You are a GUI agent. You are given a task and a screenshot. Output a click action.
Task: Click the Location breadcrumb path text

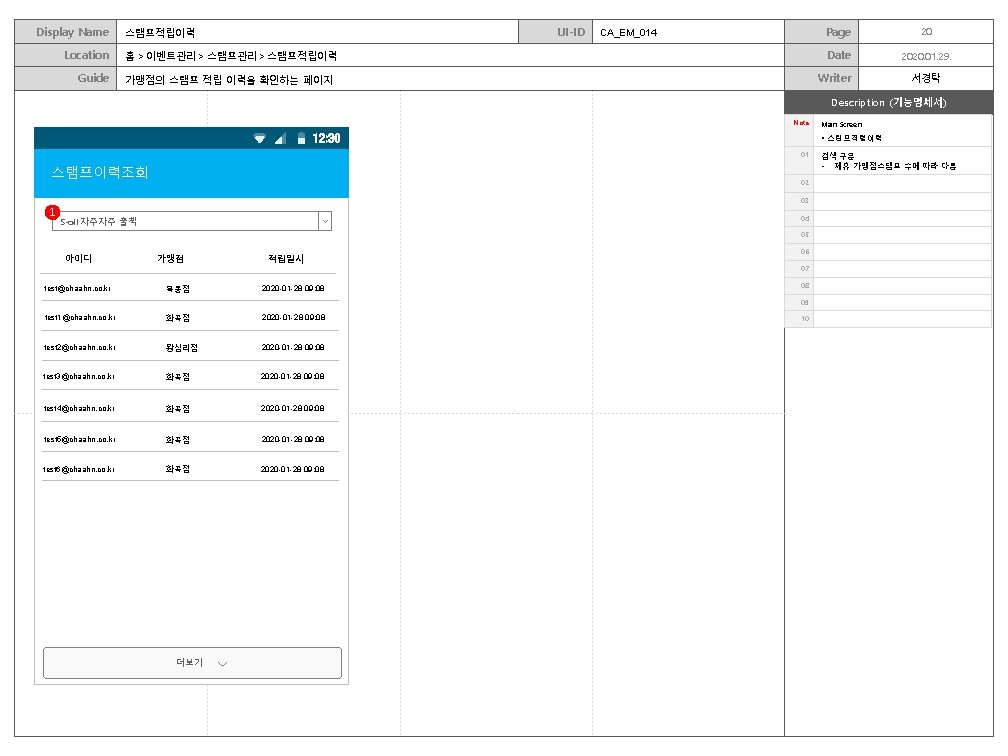coord(231,56)
